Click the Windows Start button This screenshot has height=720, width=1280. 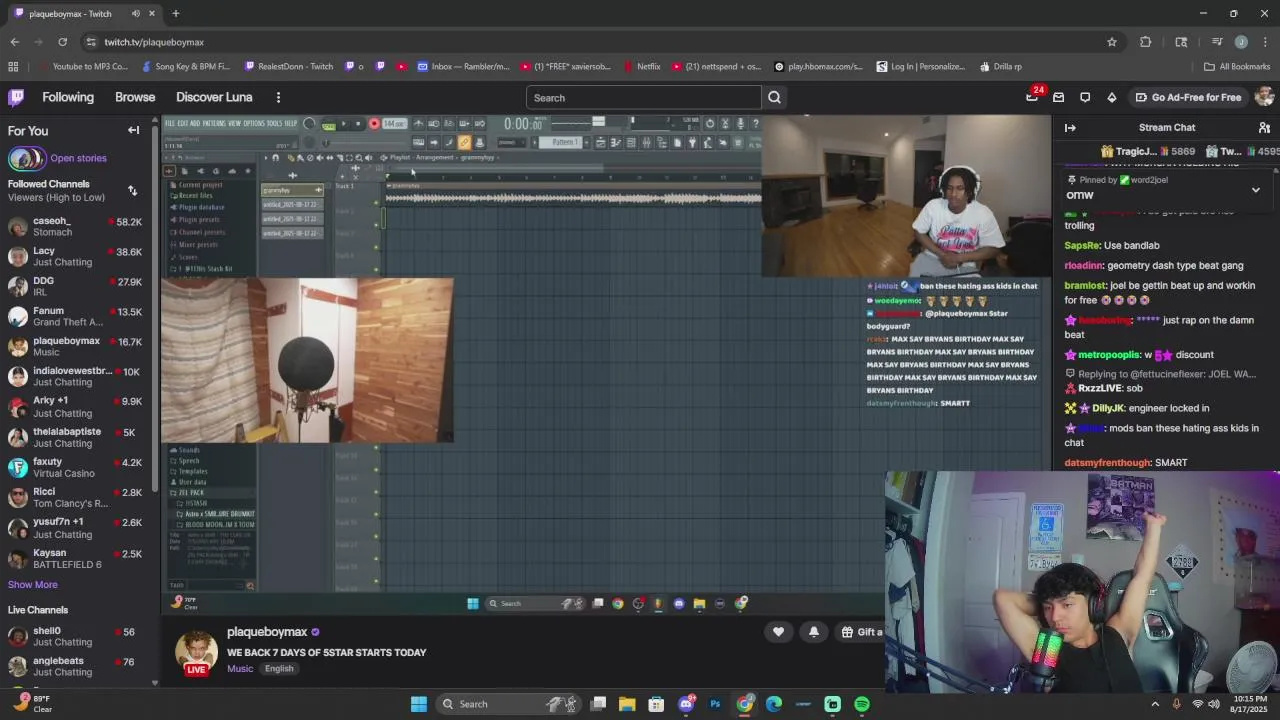coord(419,704)
